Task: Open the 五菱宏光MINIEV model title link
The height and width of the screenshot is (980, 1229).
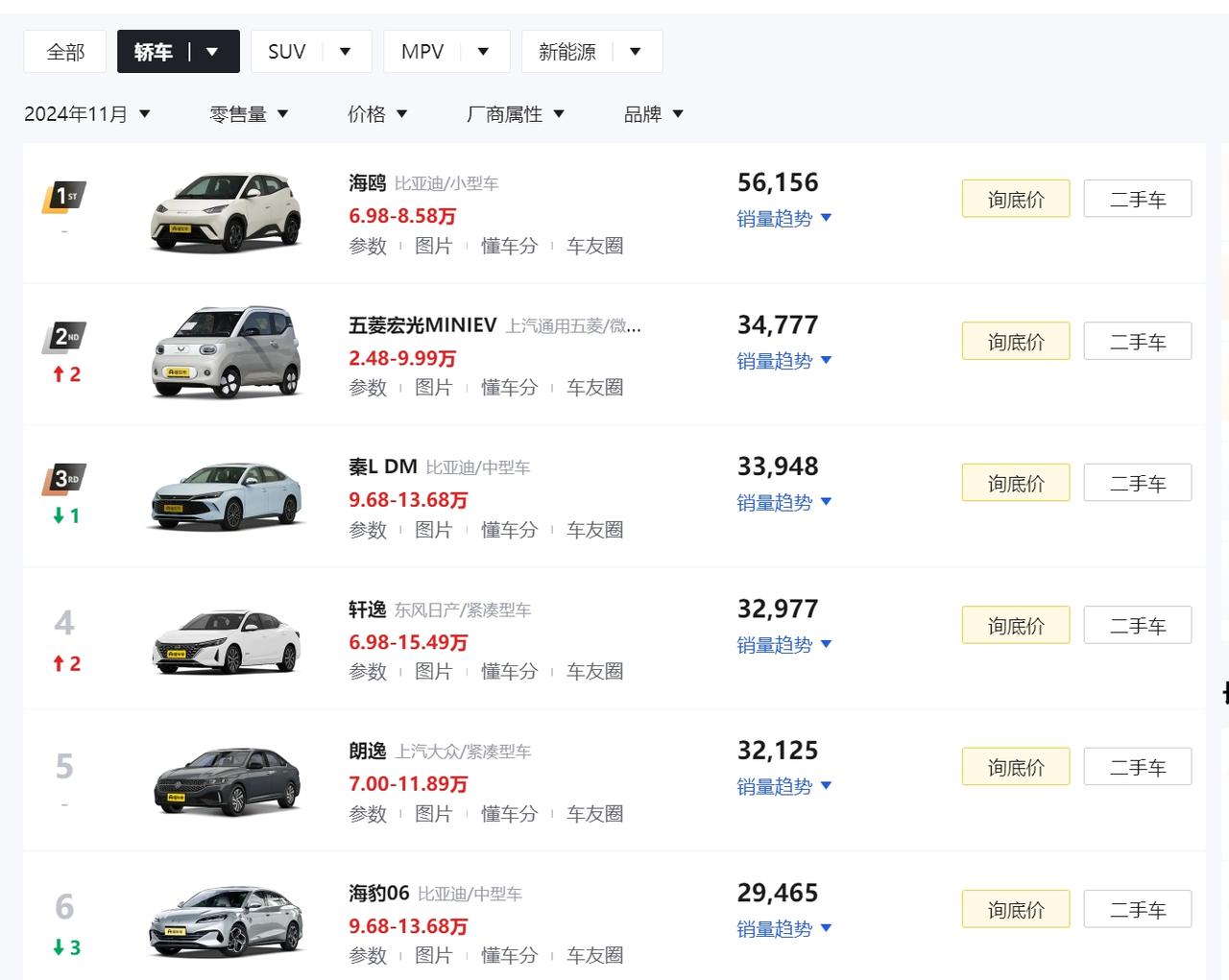Action: (422, 325)
